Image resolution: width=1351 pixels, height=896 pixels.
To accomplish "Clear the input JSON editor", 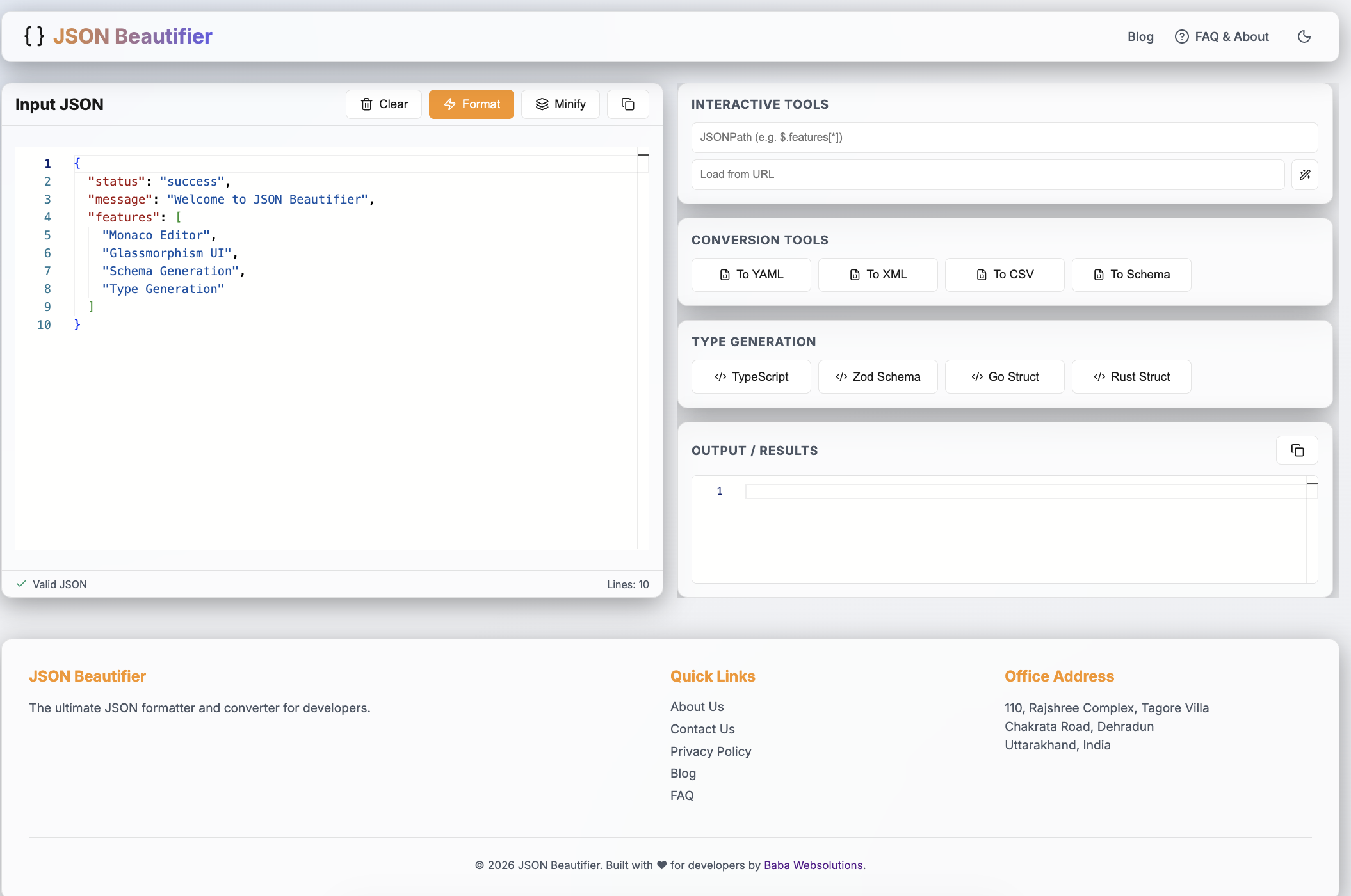I will tap(384, 104).
